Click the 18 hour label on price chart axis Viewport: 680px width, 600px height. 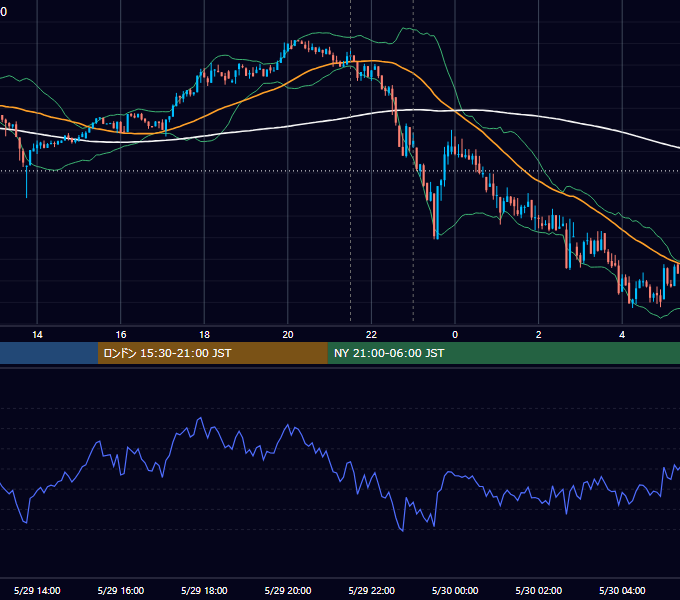(204, 335)
